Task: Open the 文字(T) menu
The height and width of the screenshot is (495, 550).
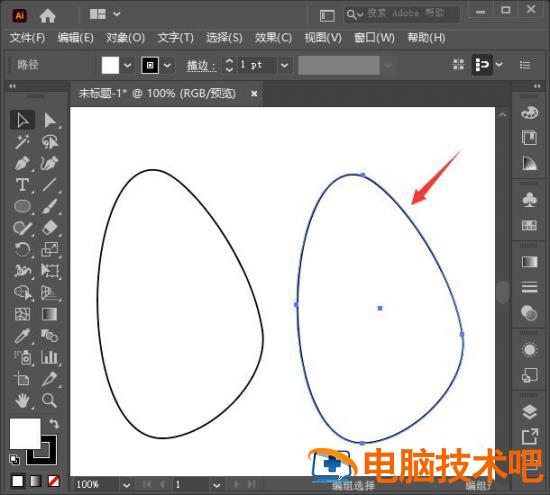Action: 175,38
